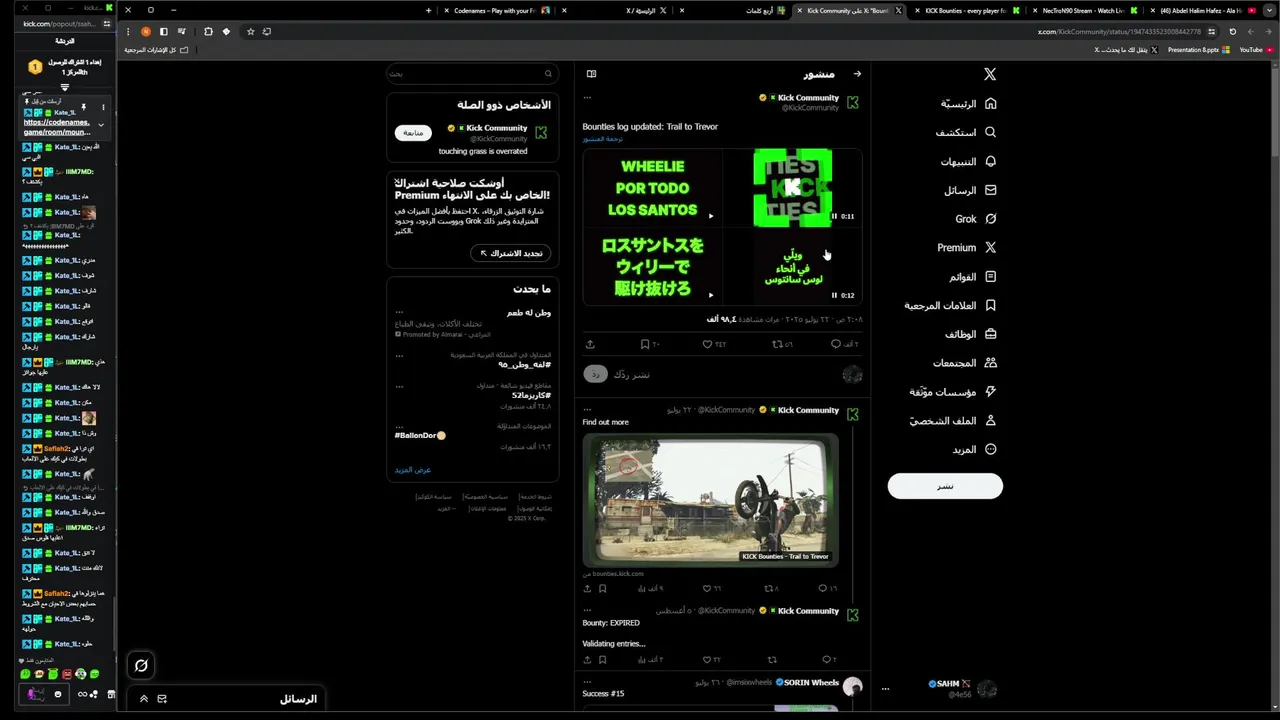Play the Japanese caption video
Screen dimensions: 1280x720
(x=711, y=295)
